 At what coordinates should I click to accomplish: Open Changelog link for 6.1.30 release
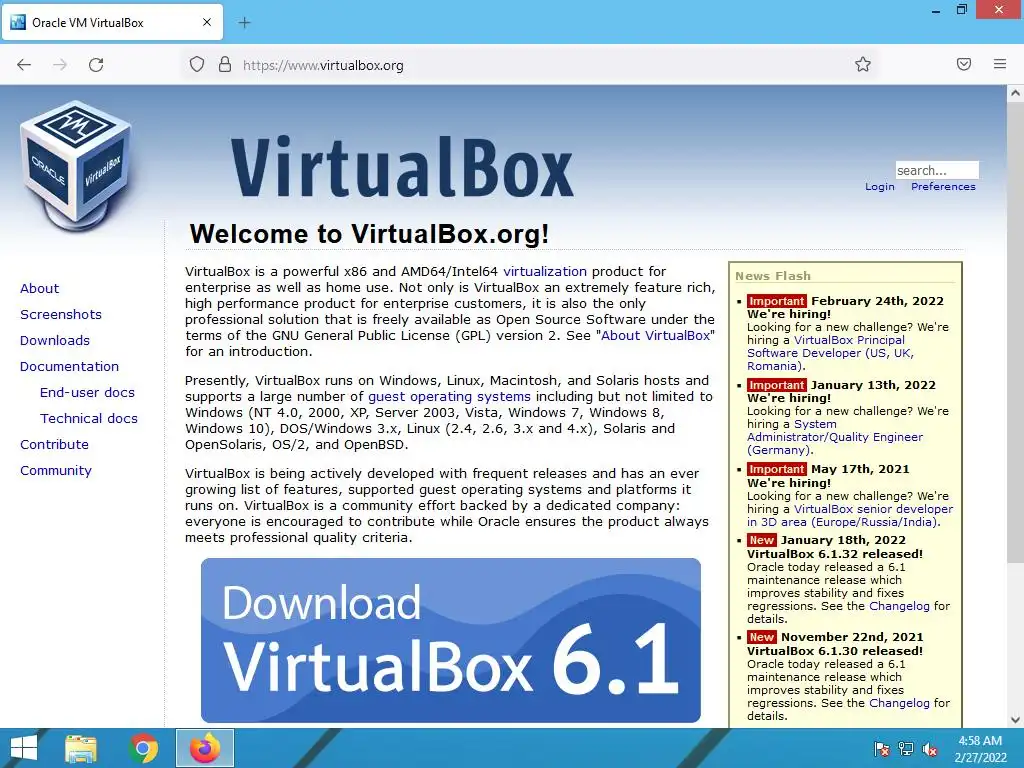(899, 703)
